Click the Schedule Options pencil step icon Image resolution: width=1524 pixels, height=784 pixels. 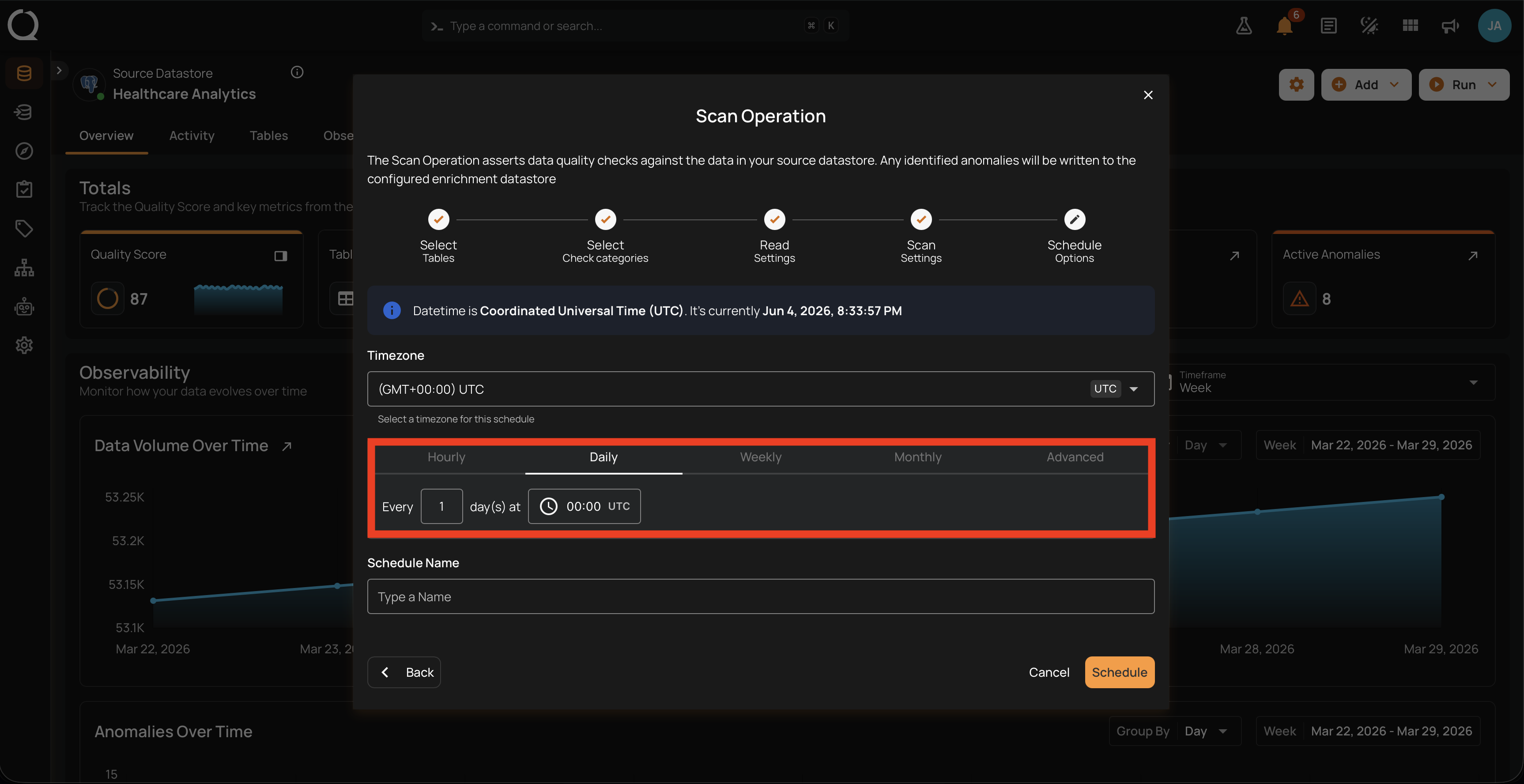tap(1075, 219)
